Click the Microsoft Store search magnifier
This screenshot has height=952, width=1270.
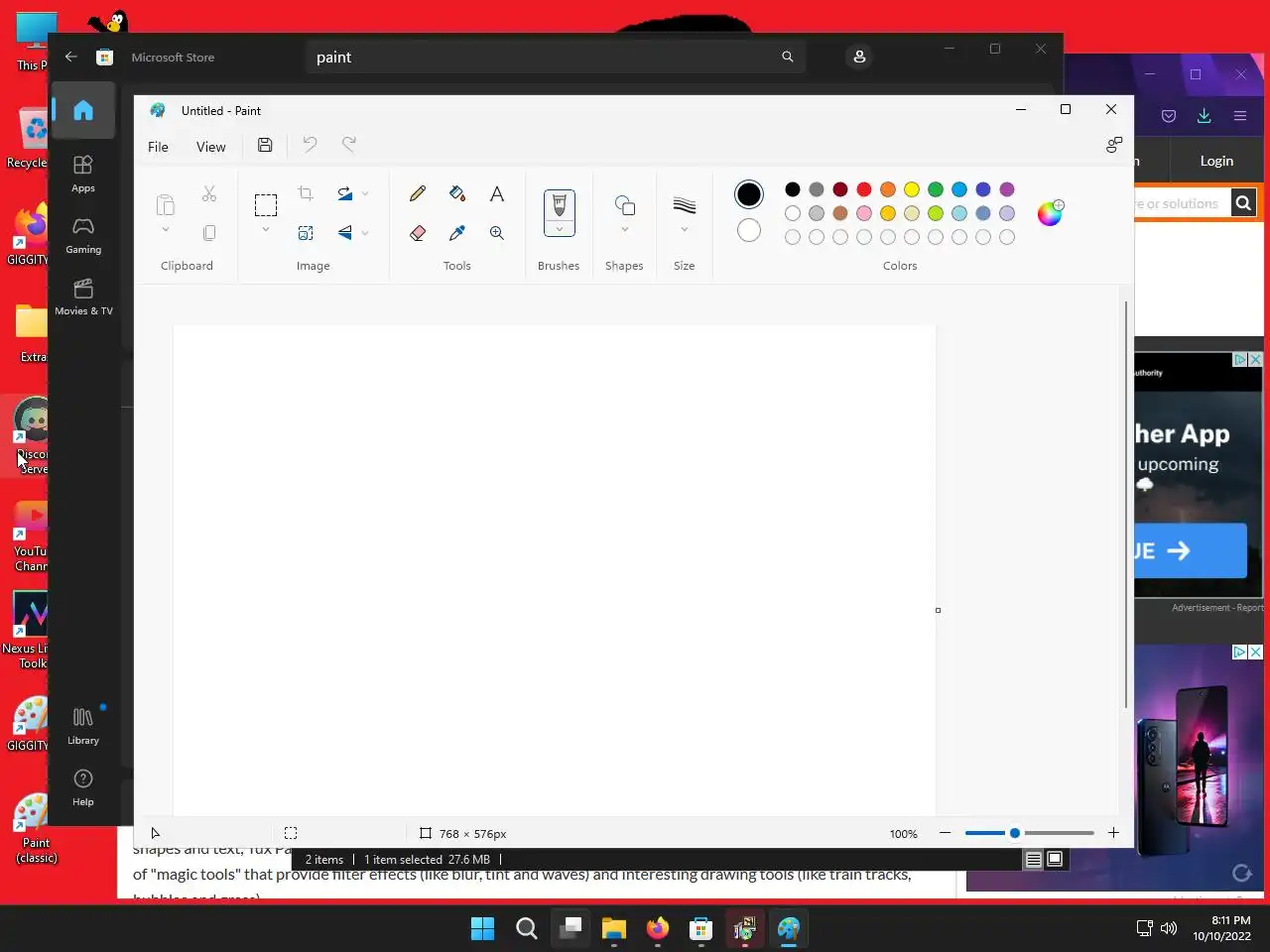[788, 57]
